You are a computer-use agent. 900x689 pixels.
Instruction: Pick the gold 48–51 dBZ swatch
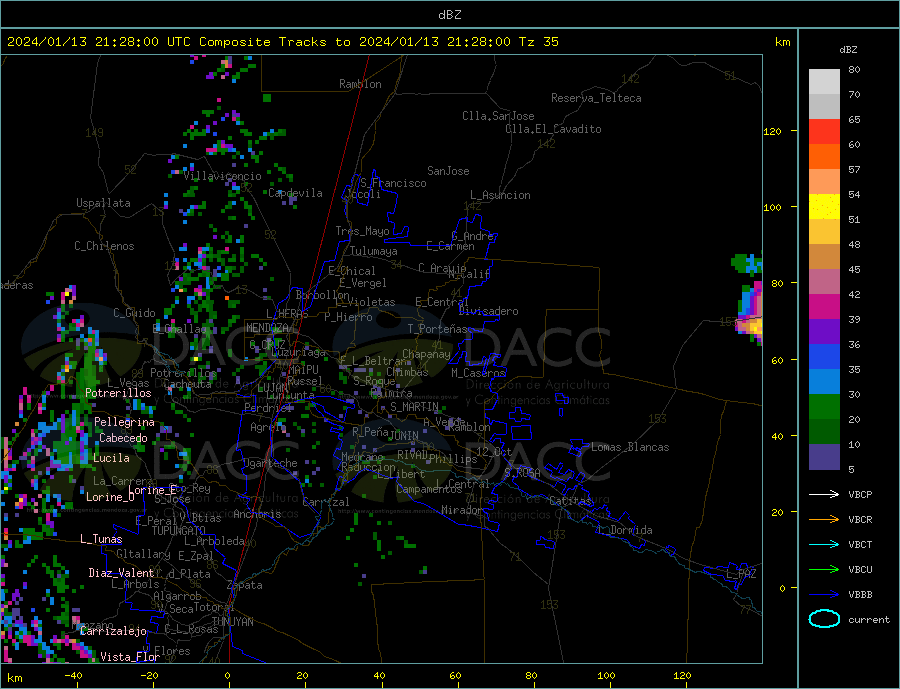tap(824, 231)
